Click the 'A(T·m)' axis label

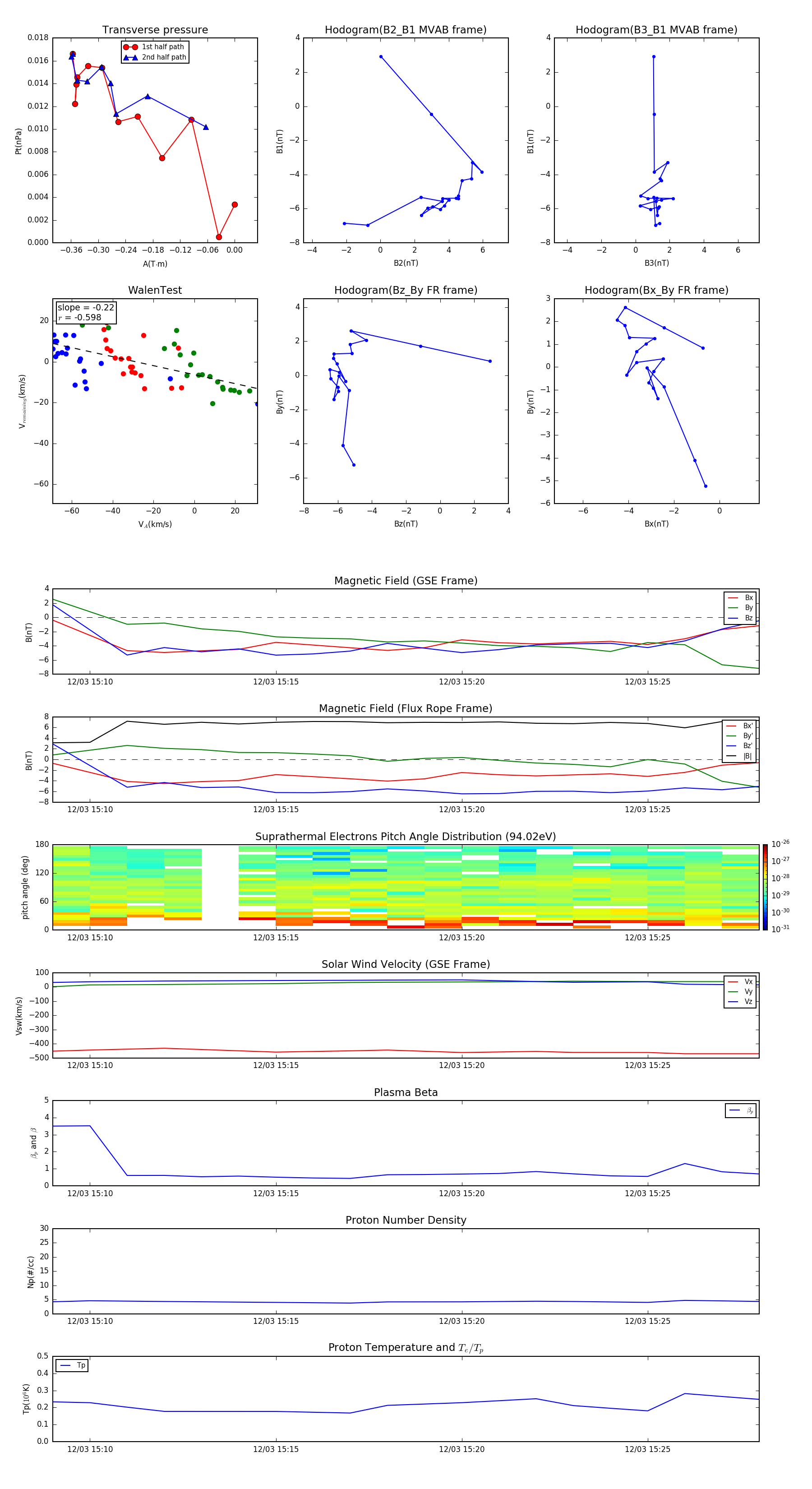tap(155, 264)
